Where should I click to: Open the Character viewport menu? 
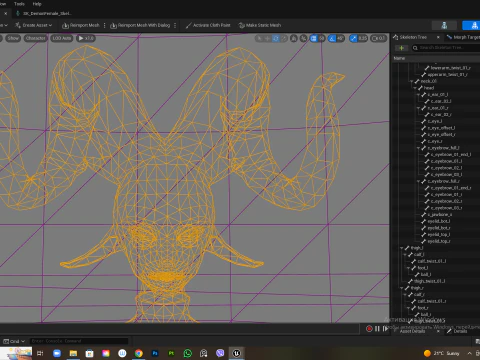35,38
